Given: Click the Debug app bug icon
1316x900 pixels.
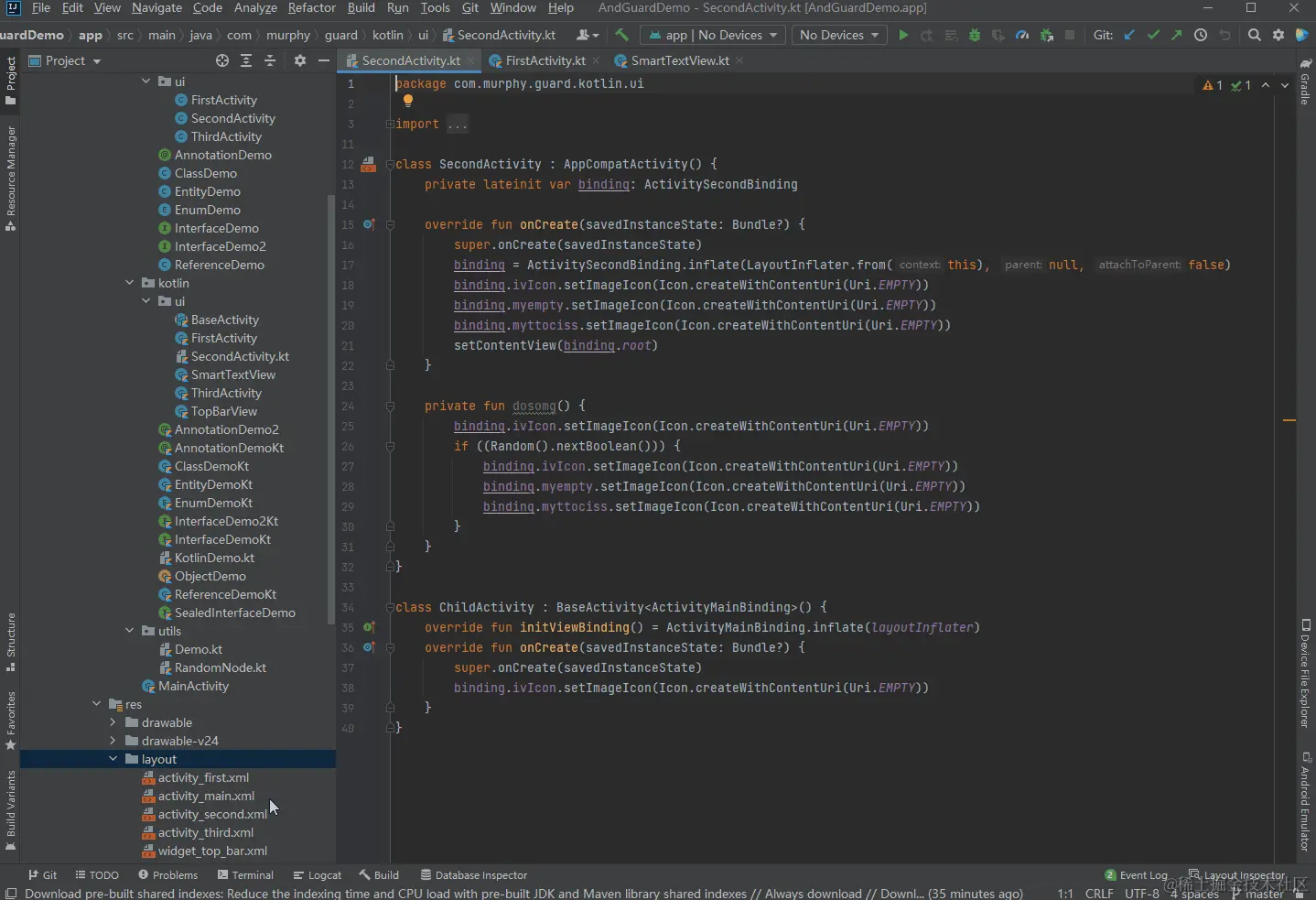Looking at the screenshot, I should 975,35.
